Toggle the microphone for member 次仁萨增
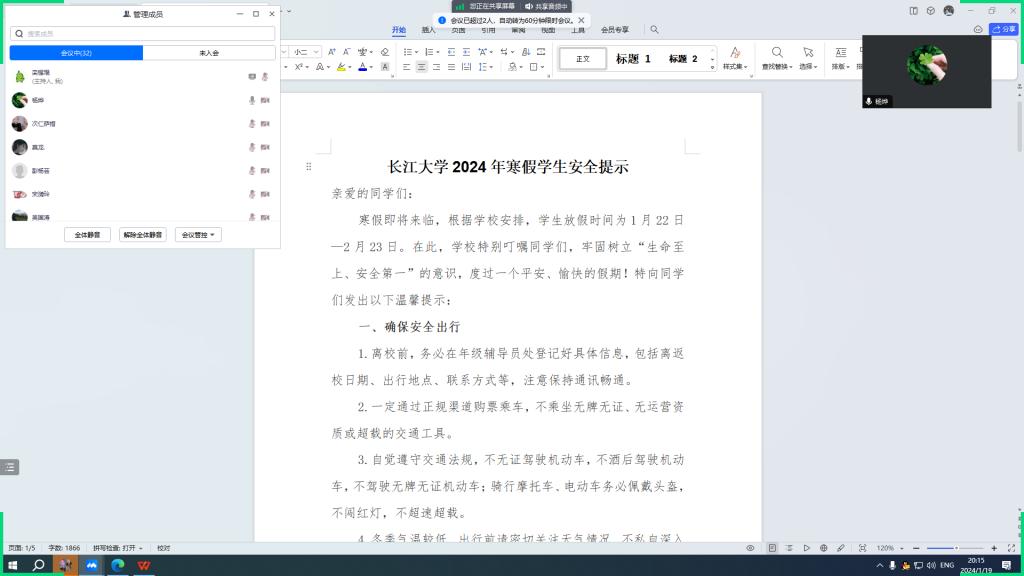Screen dimensions: 1024x576 point(252,124)
